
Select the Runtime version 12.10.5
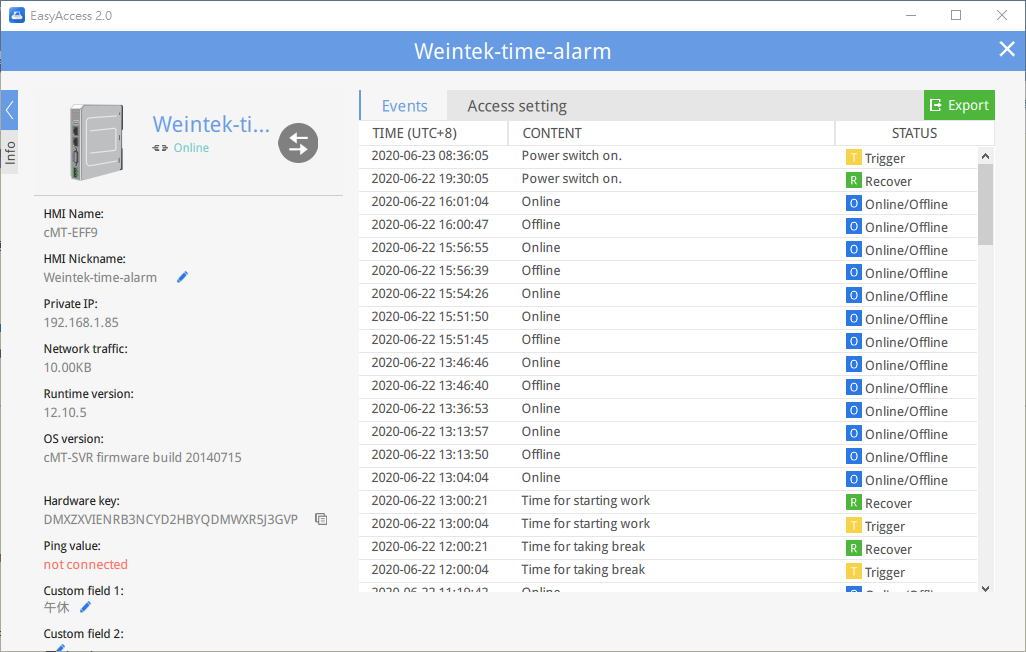(x=65, y=413)
